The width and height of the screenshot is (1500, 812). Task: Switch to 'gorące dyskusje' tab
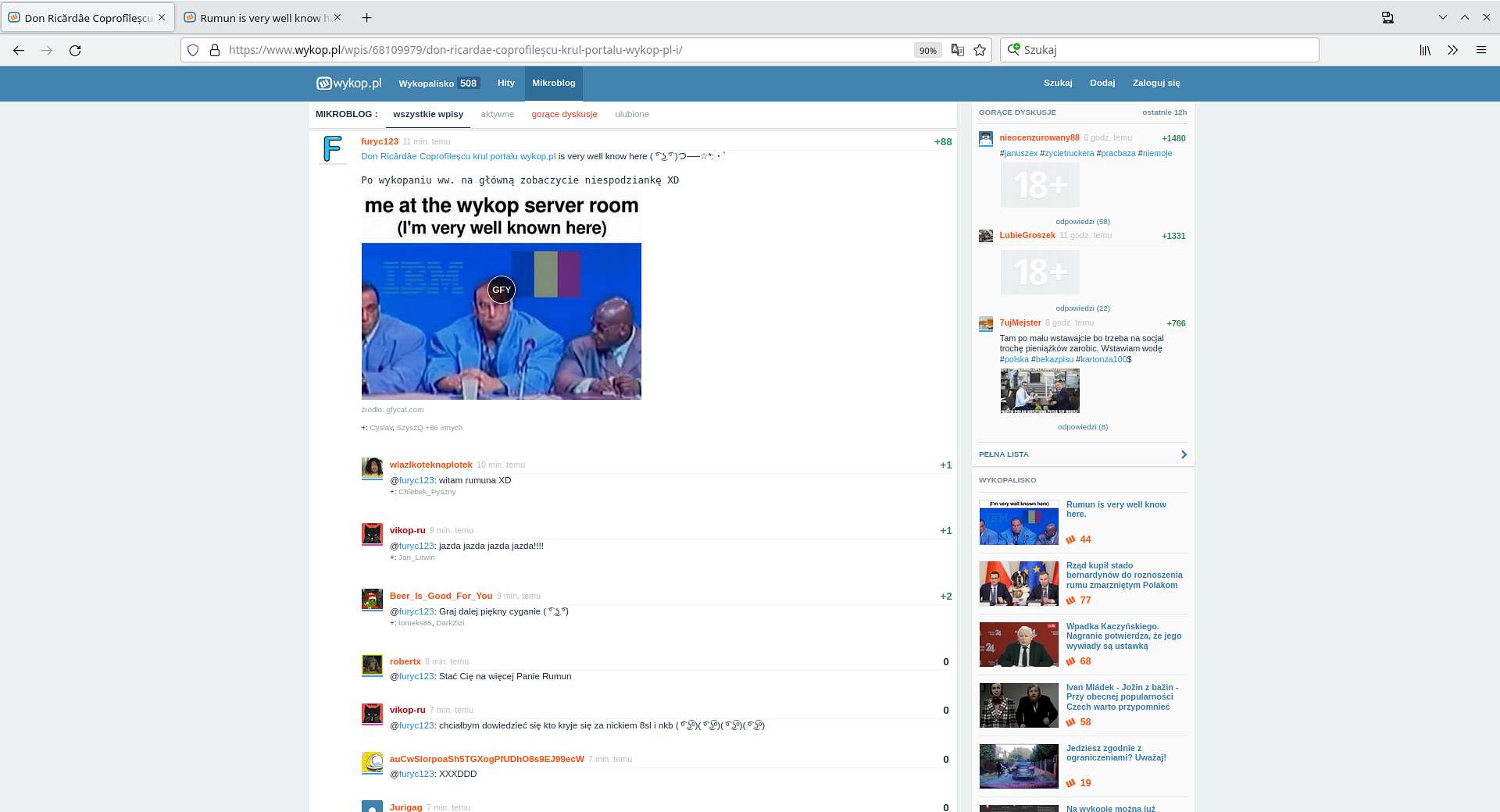point(564,114)
